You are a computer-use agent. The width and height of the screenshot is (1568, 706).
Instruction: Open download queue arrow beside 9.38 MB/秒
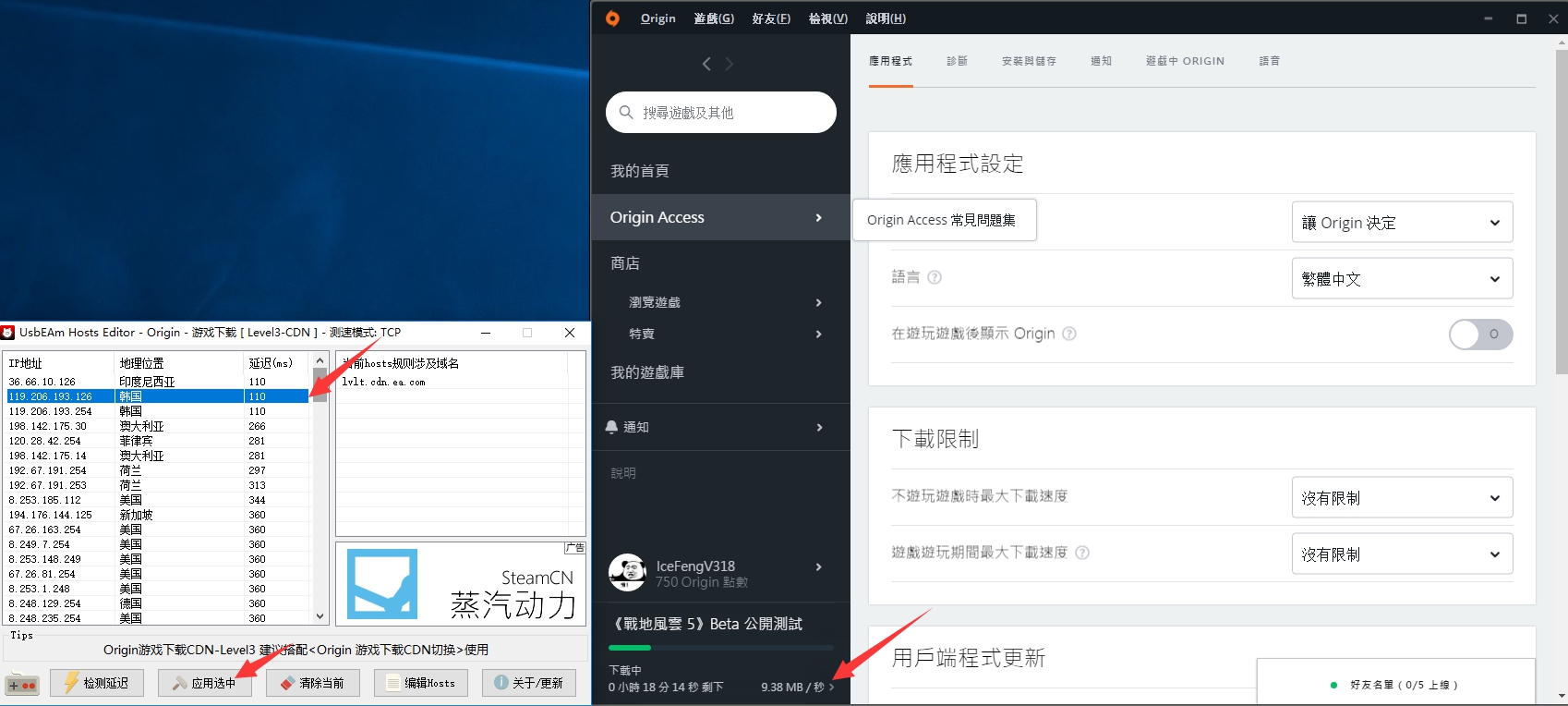831,687
